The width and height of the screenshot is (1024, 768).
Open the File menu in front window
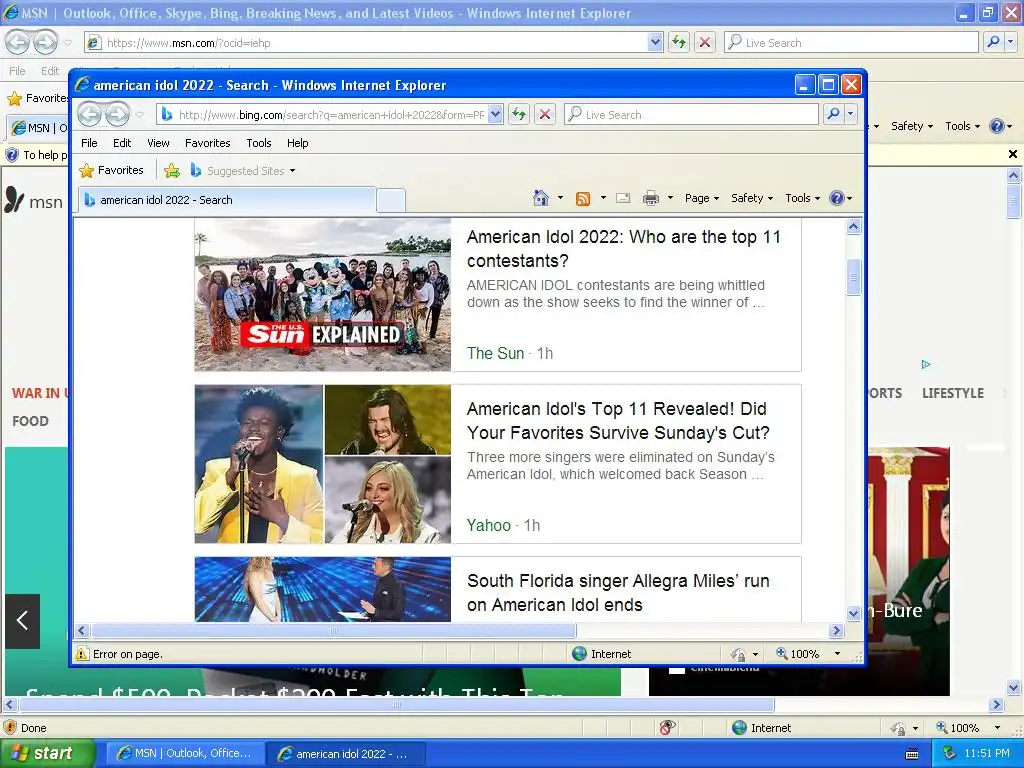[x=89, y=143]
